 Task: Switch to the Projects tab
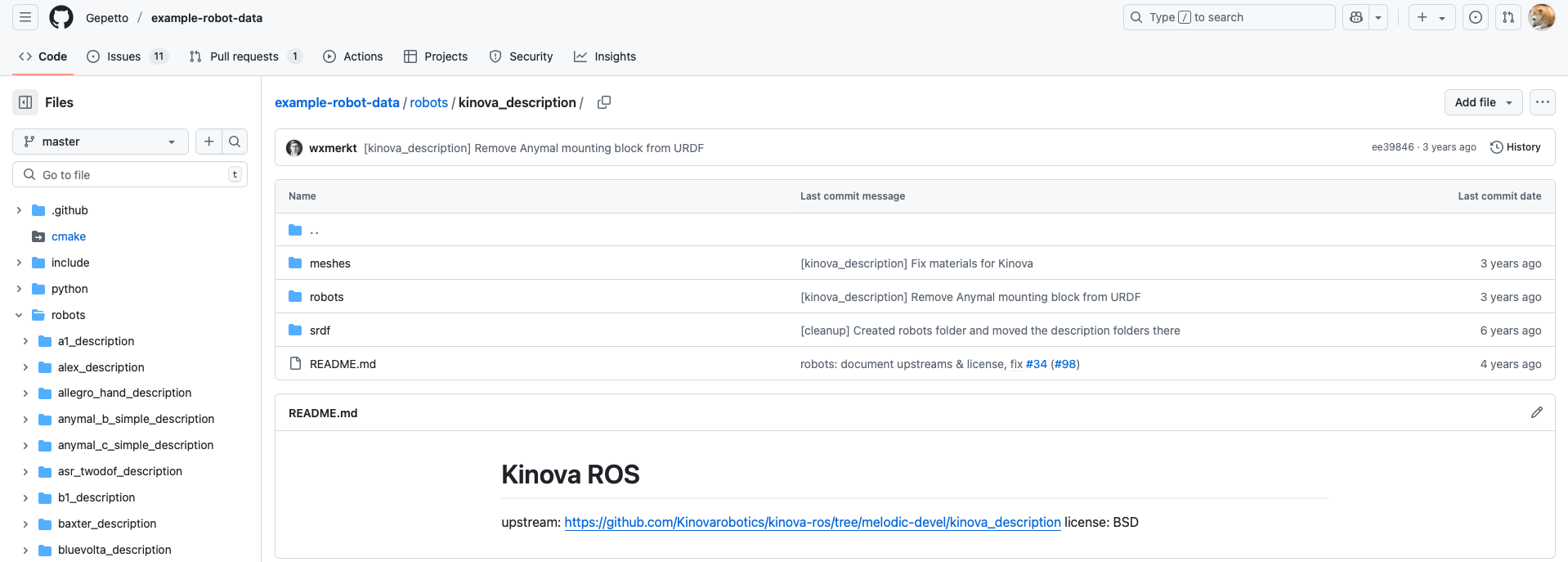click(436, 56)
